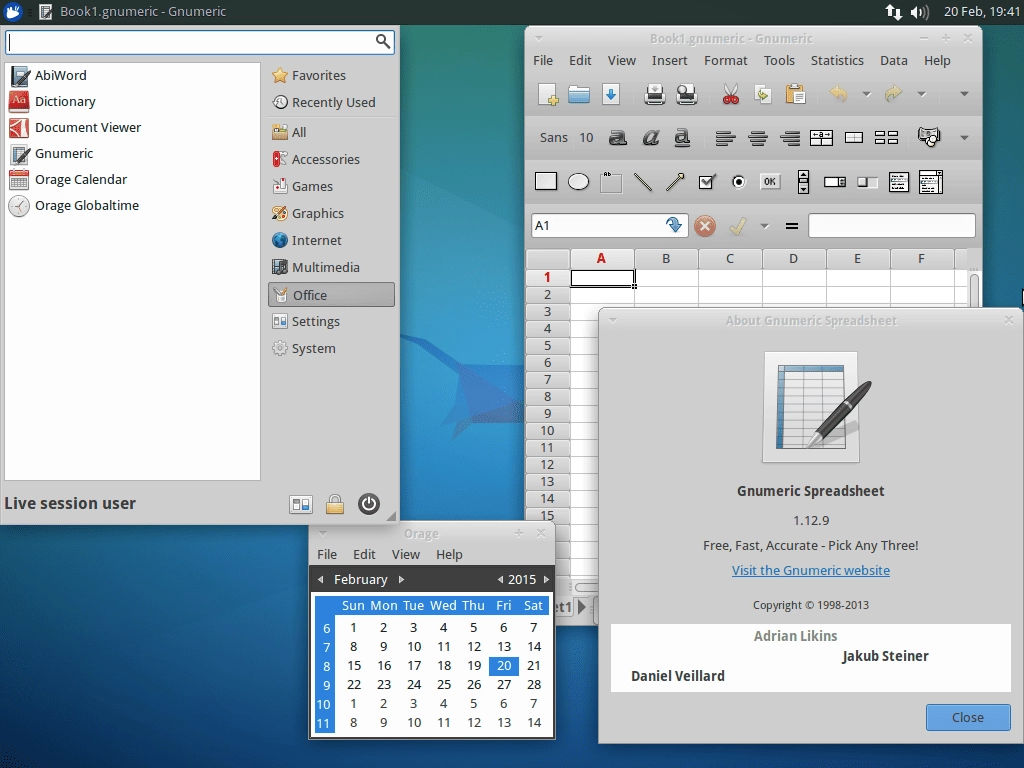Screen dimensions: 1024x768
Task: Open a file with the folder icon
Action: [579, 94]
